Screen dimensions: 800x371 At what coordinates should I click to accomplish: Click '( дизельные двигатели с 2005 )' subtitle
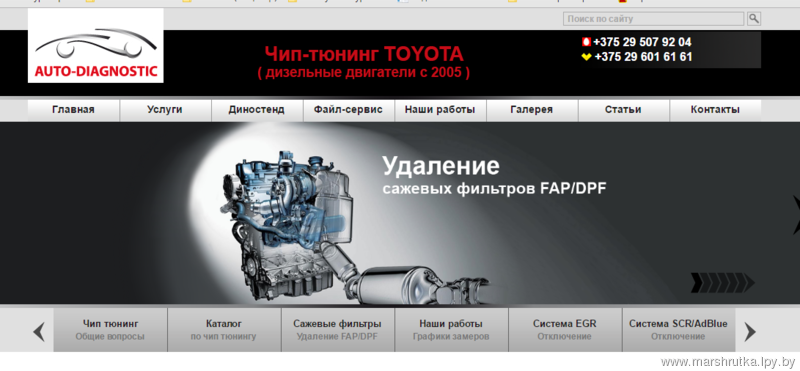(364, 72)
